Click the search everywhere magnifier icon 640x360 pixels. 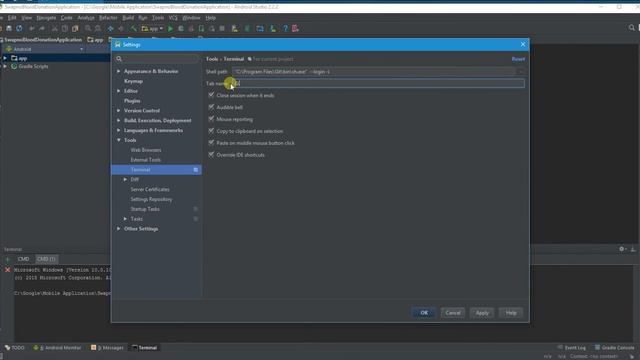[631, 28]
